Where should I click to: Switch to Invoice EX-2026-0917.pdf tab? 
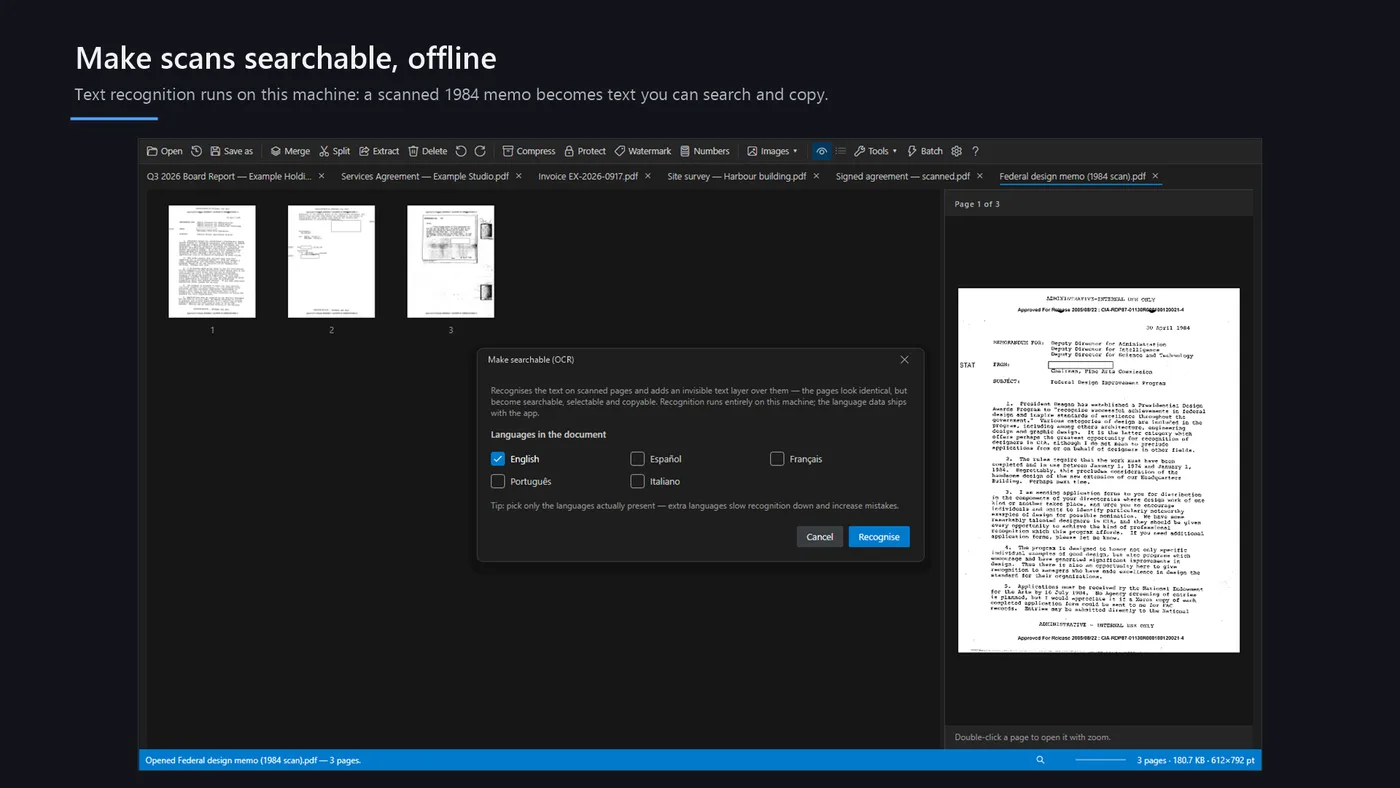[588, 176]
